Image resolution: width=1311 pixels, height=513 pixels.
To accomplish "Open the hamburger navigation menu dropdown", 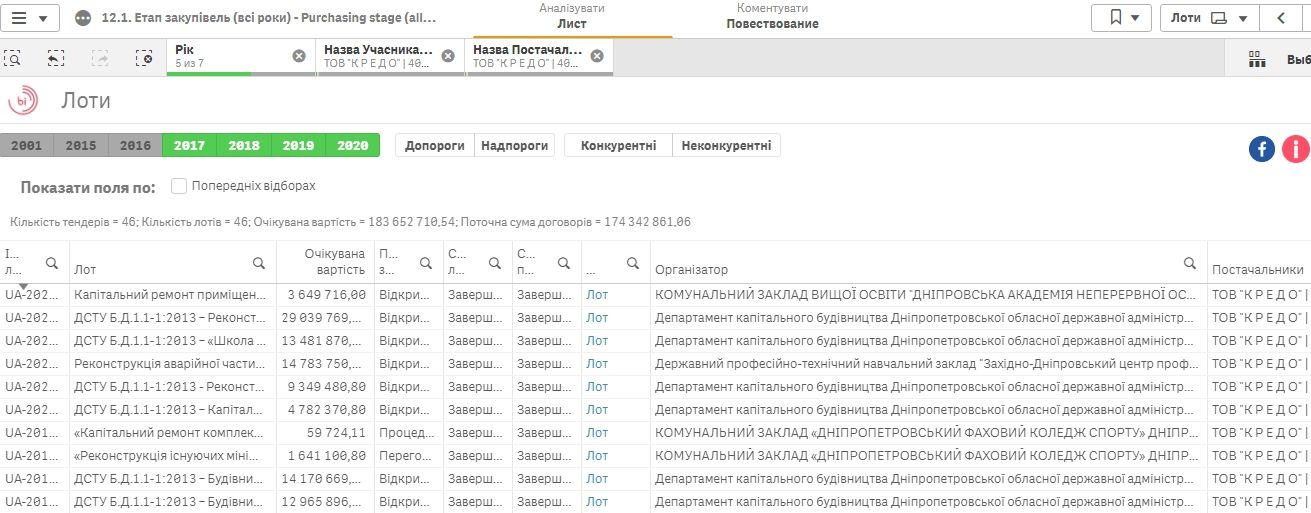I will 30,18.
